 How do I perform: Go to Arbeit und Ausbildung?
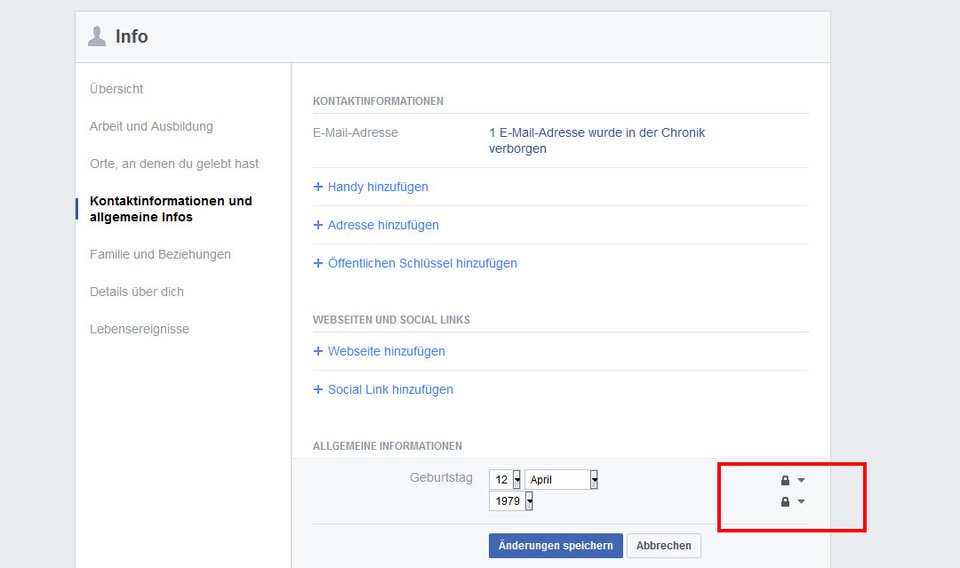pyautogui.click(x=151, y=126)
